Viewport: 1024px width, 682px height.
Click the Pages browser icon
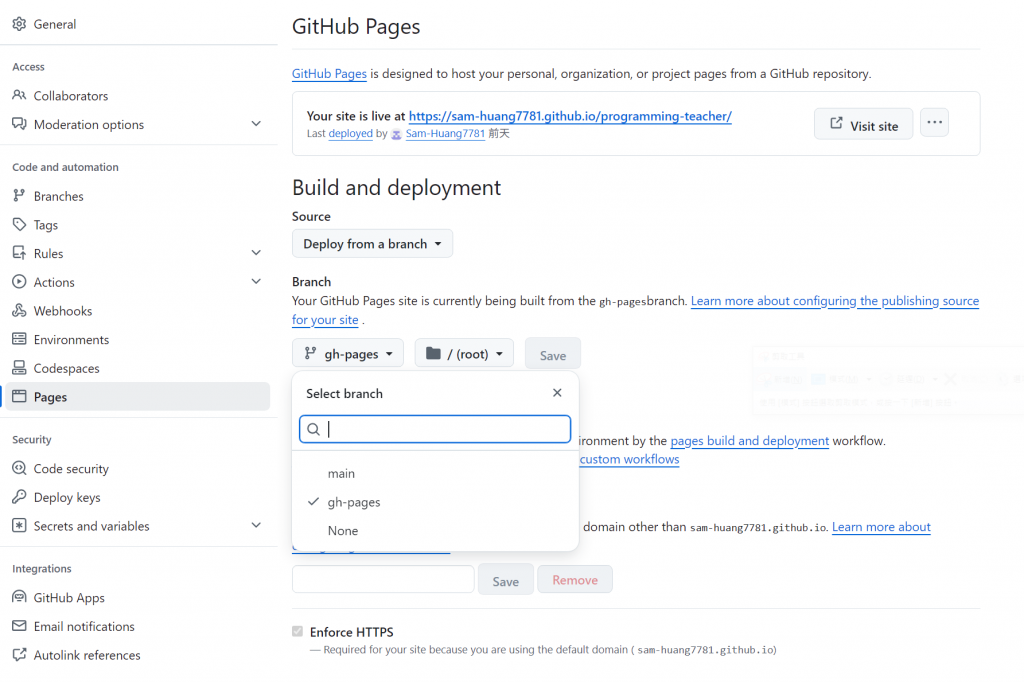(x=19, y=397)
